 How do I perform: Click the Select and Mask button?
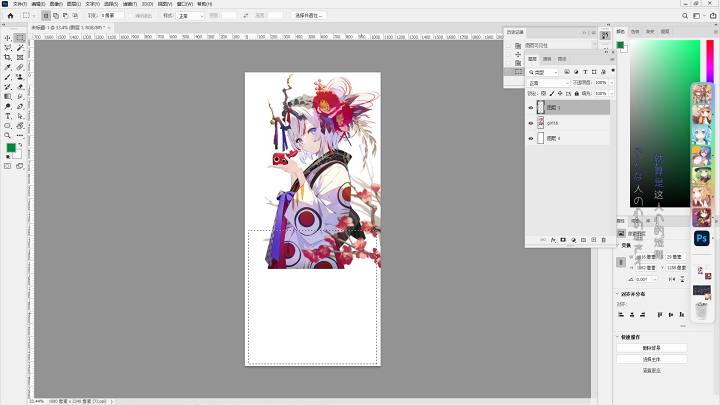(x=309, y=16)
